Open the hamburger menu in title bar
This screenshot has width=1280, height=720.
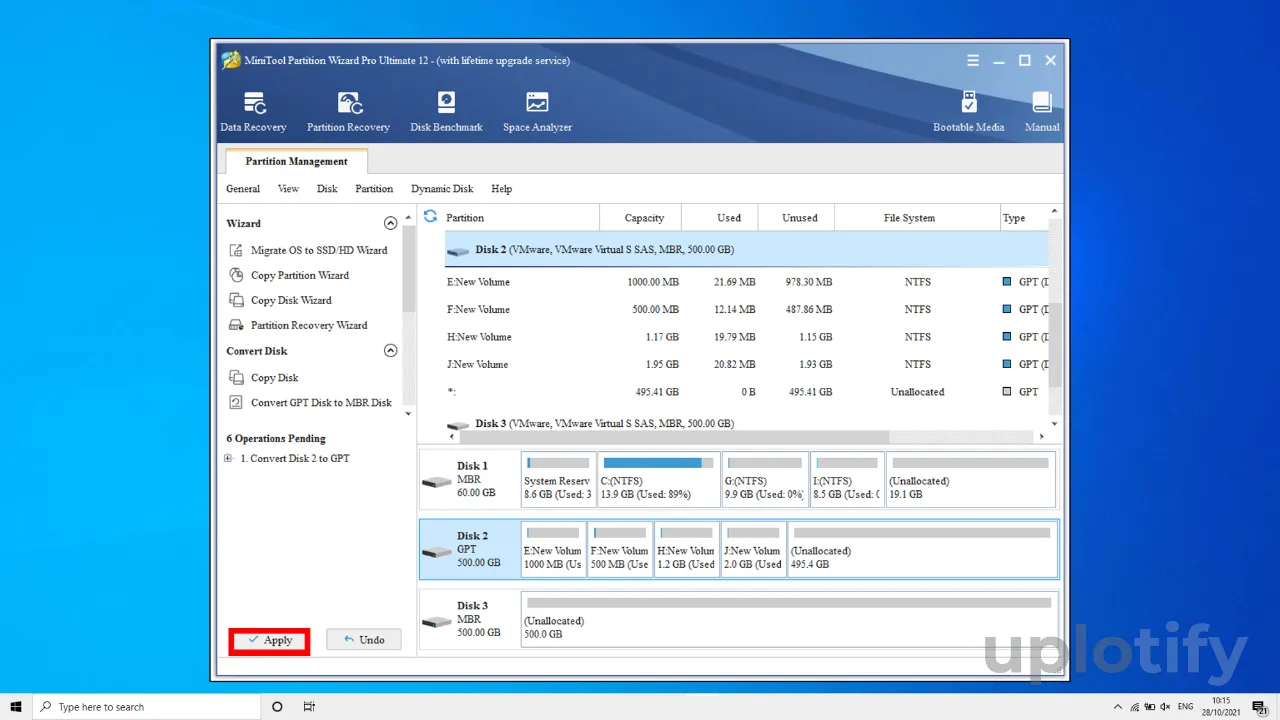(973, 61)
